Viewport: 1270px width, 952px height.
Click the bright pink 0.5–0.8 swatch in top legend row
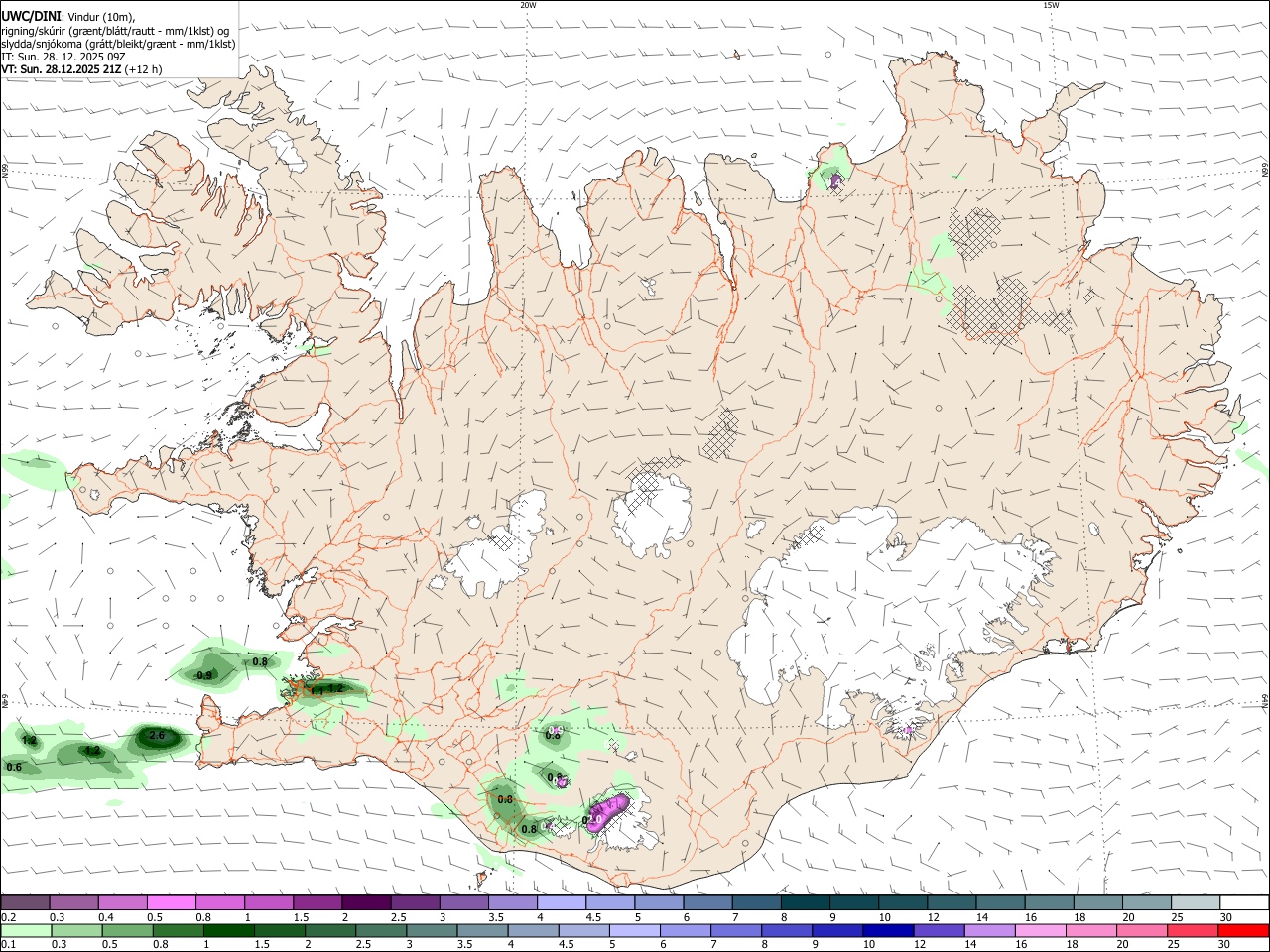(171, 902)
